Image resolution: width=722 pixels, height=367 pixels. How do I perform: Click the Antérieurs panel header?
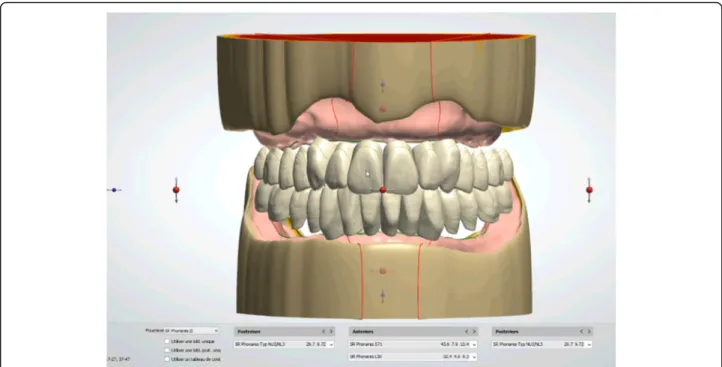coord(413,332)
